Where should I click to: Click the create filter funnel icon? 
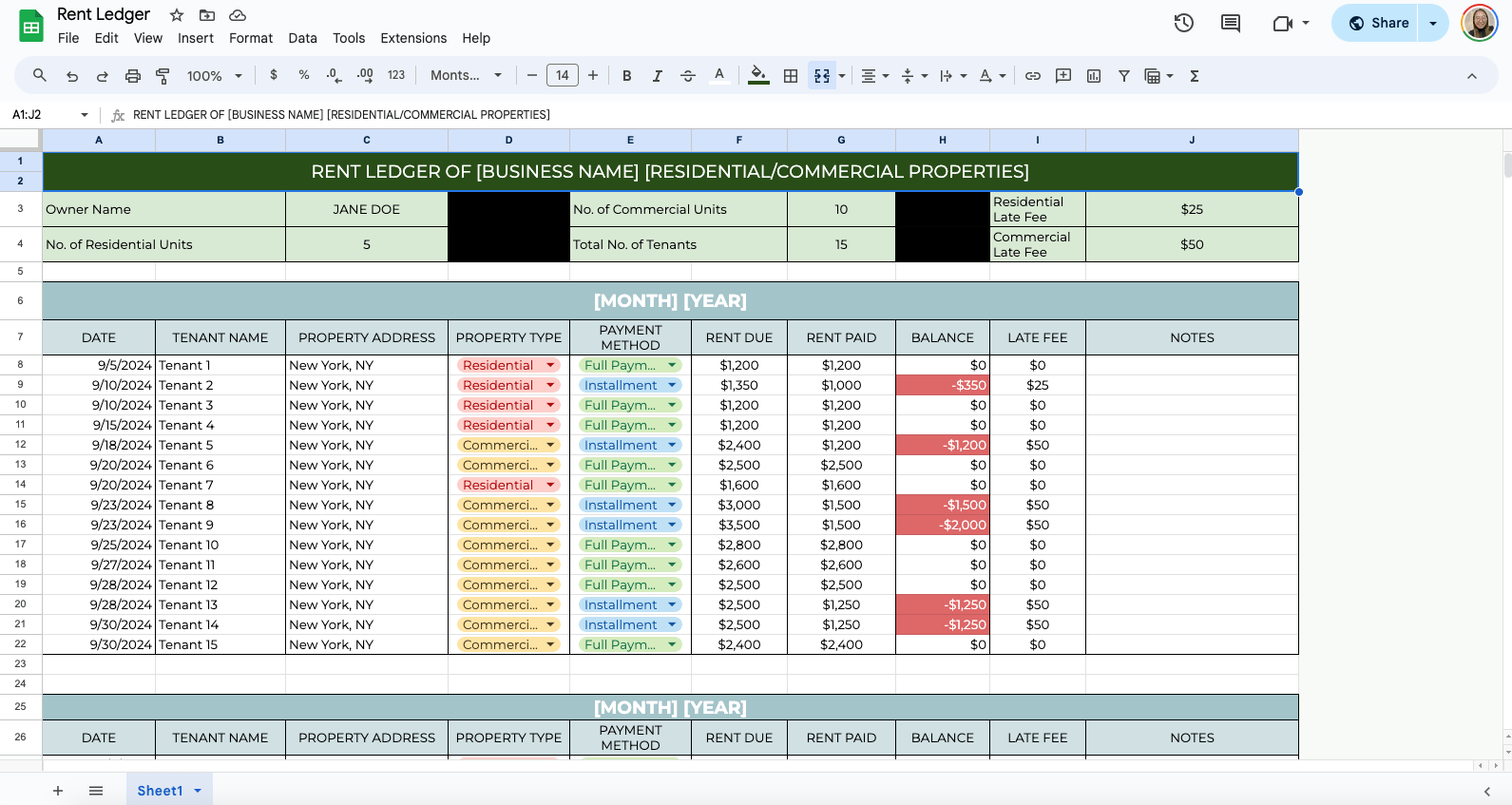pyautogui.click(x=1123, y=76)
